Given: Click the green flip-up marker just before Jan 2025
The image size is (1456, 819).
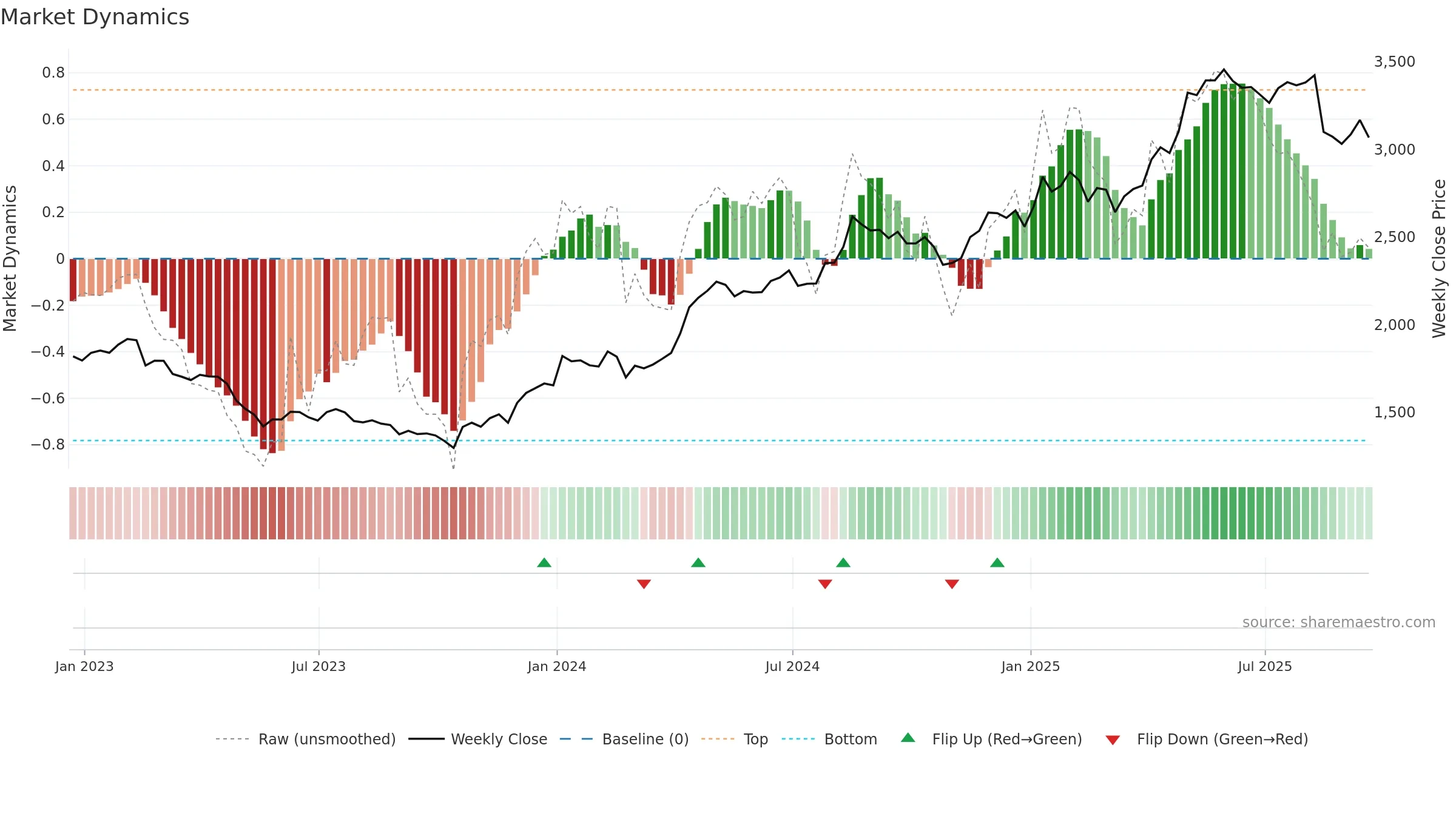Looking at the screenshot, I should coord(997,562).
